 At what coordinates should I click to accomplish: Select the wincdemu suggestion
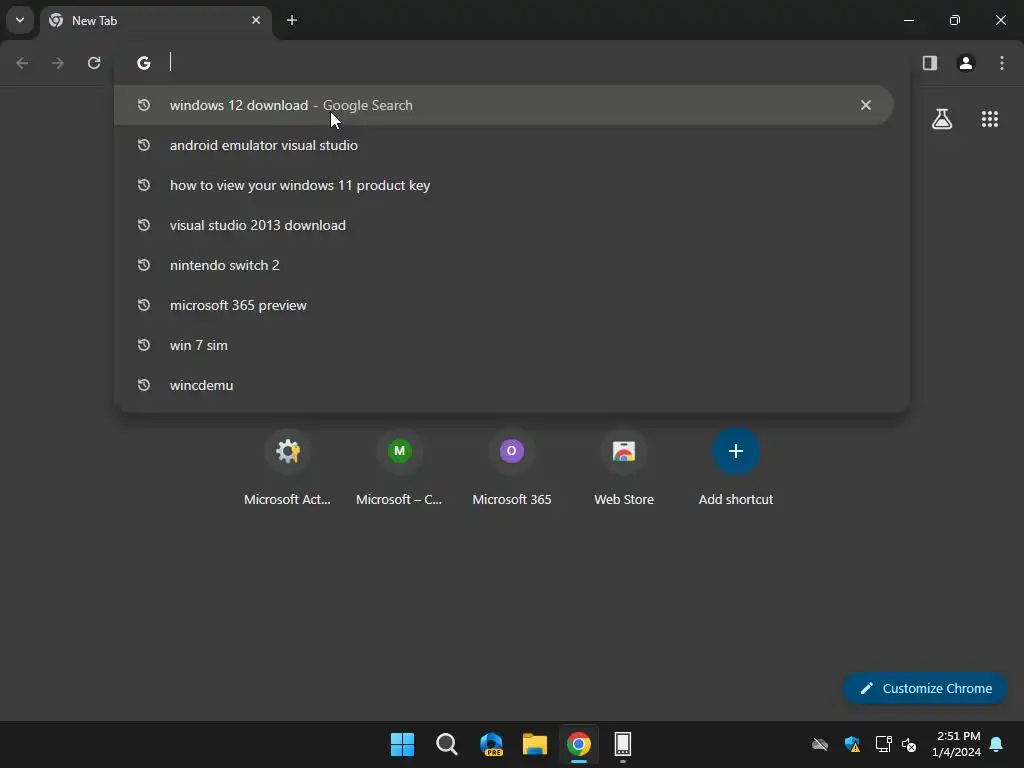504,385
